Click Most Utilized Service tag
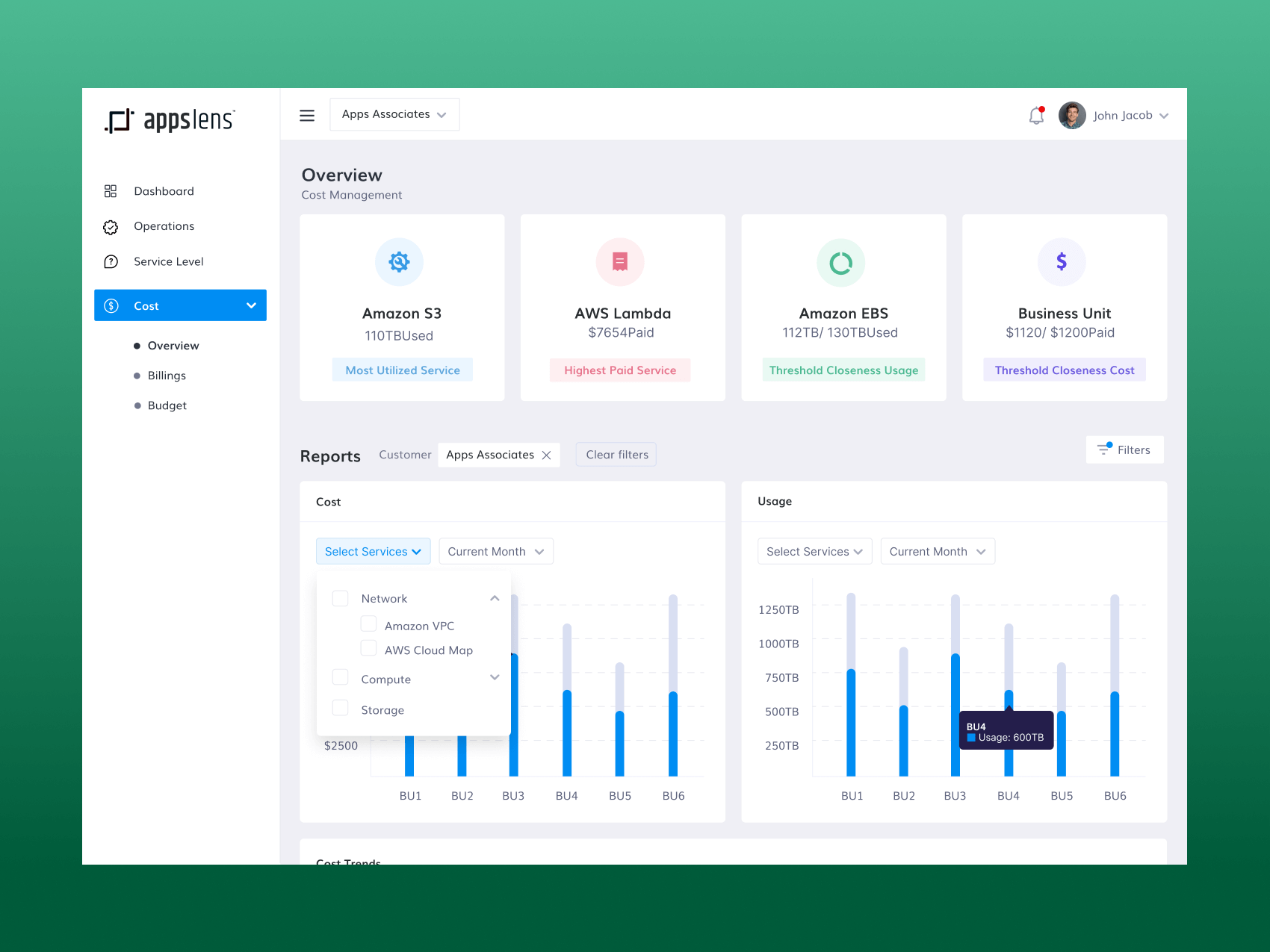Viewport: 1270px width, 952px height. (x=403, y=370)
